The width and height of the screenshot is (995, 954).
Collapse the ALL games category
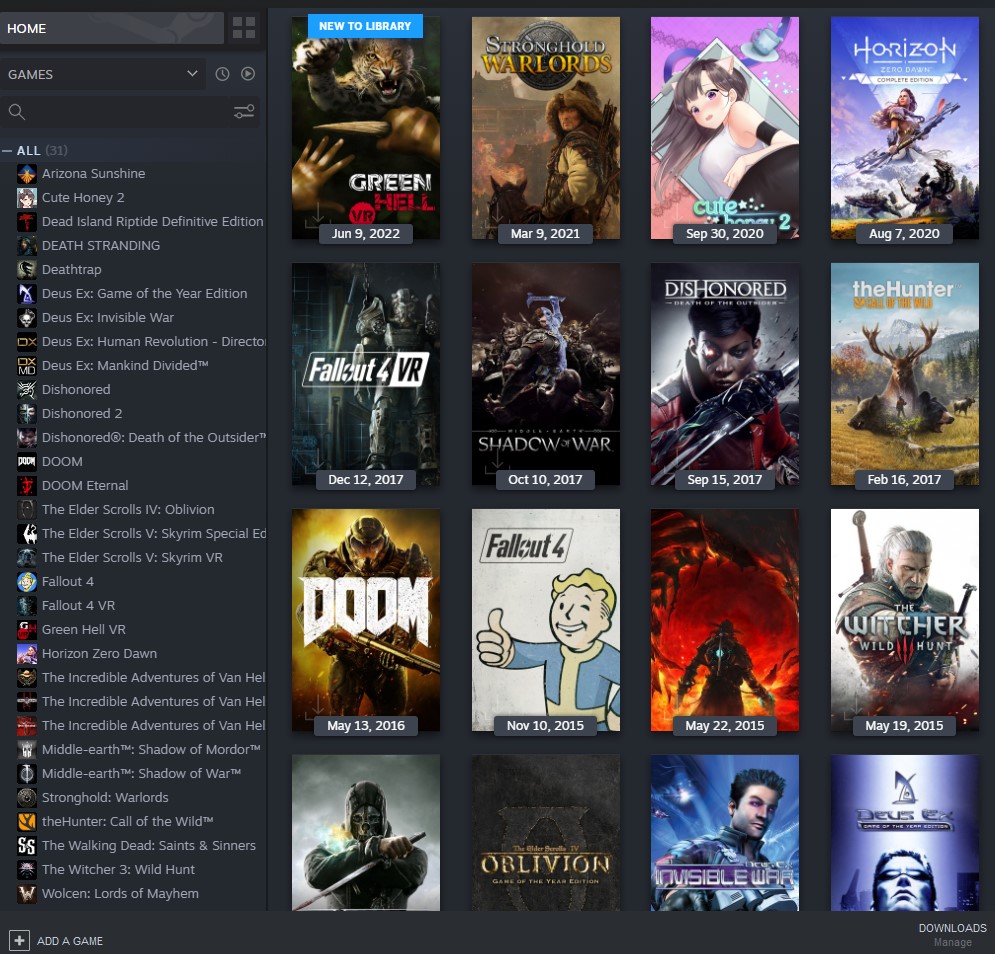tap(8, 151)
